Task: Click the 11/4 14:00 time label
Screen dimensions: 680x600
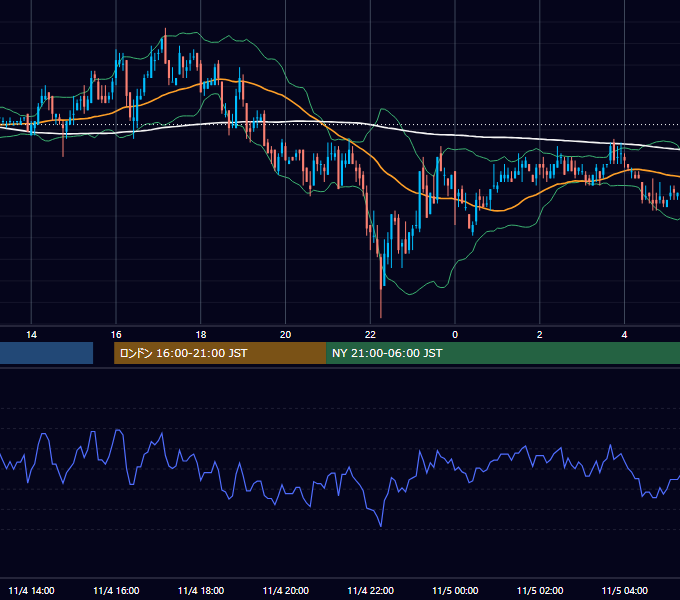Action: coord(31,590)
